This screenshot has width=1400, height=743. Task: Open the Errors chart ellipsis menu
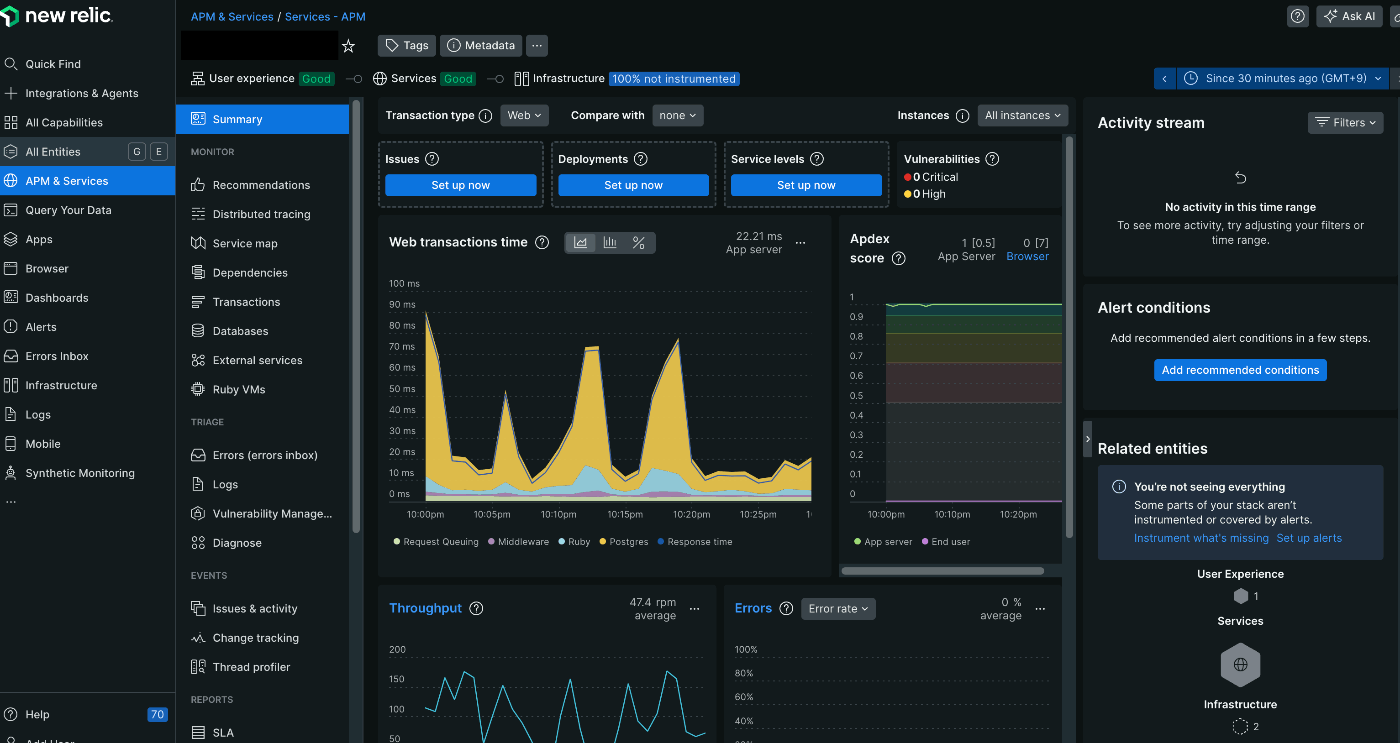(x=1040, y=608)
